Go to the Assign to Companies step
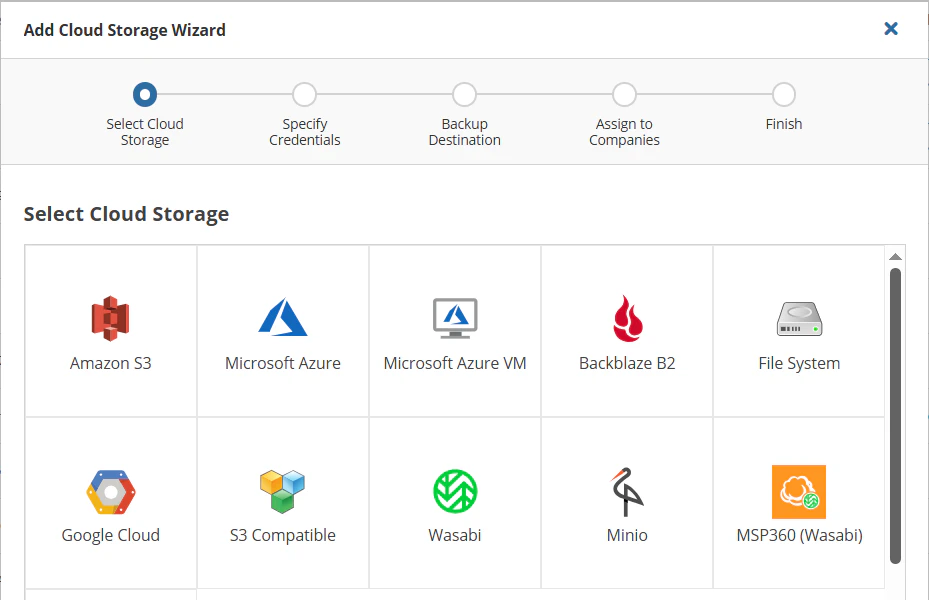The width and height of the screenshot is (929, 600). pyautogui.click(x=624, y=95)
